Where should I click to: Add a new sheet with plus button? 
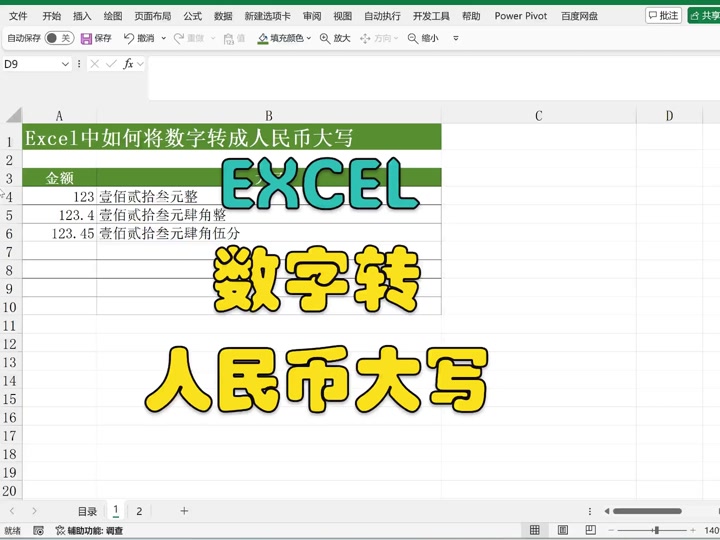click(x=184, y=511)
